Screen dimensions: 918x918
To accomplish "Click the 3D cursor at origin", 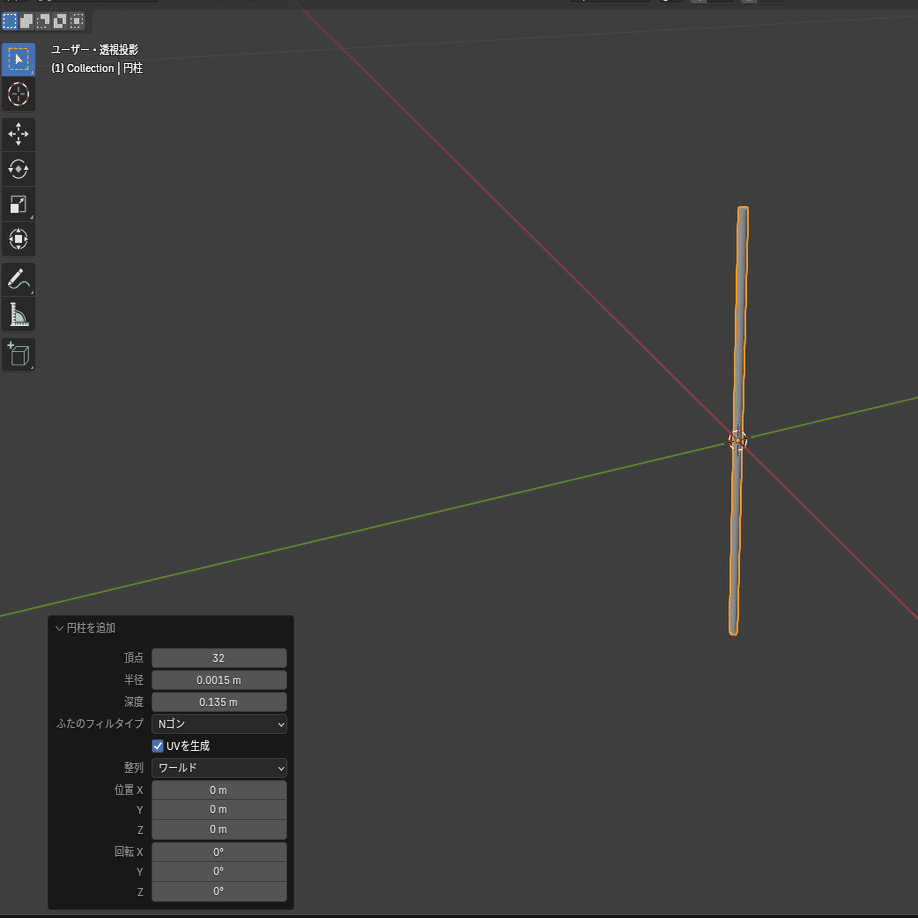I will tap(738, 440).
